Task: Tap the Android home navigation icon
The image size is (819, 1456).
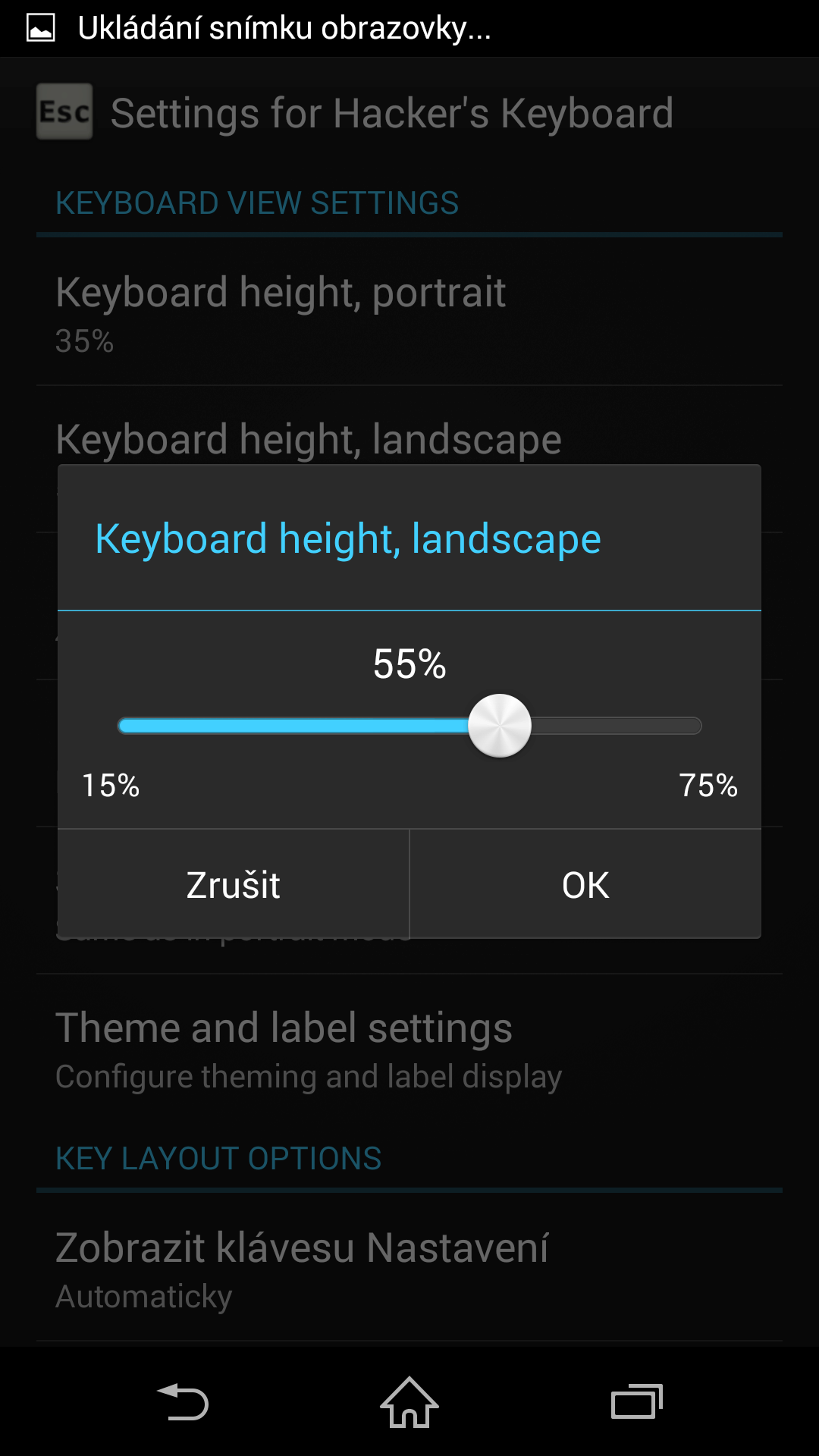Action: pos(409,1401)
